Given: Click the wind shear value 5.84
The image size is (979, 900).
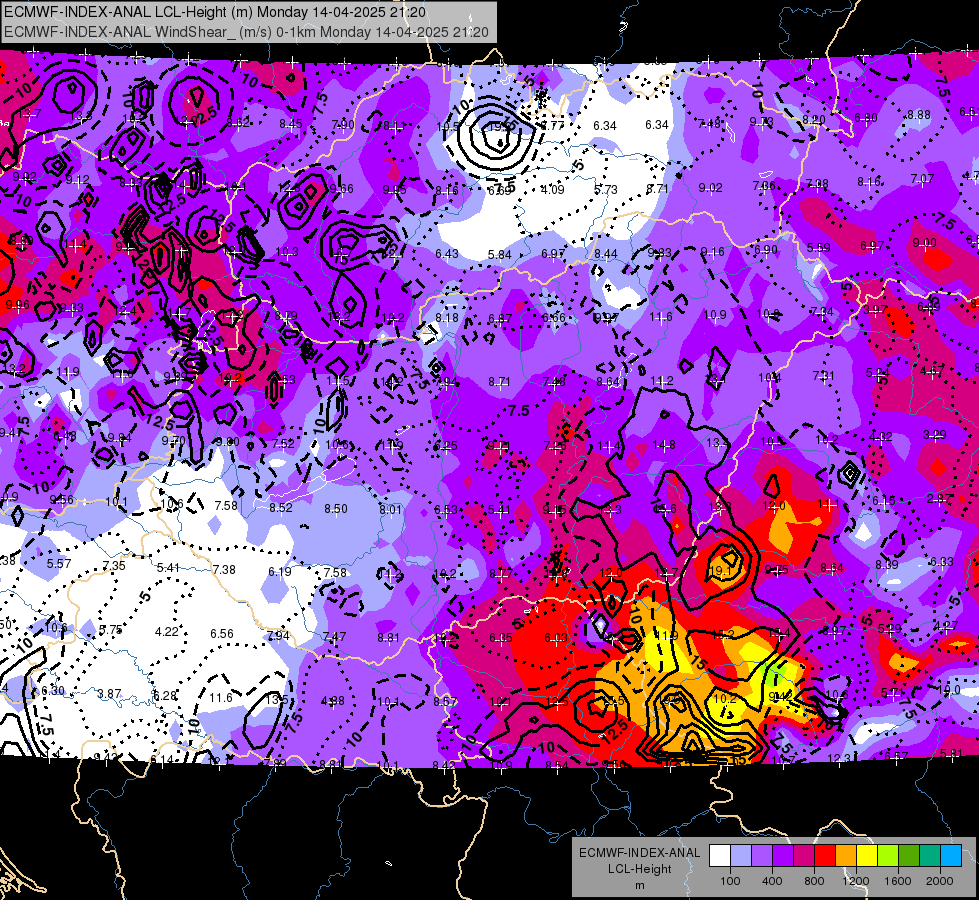Looking at the screenshot, I should pos(500,254).
